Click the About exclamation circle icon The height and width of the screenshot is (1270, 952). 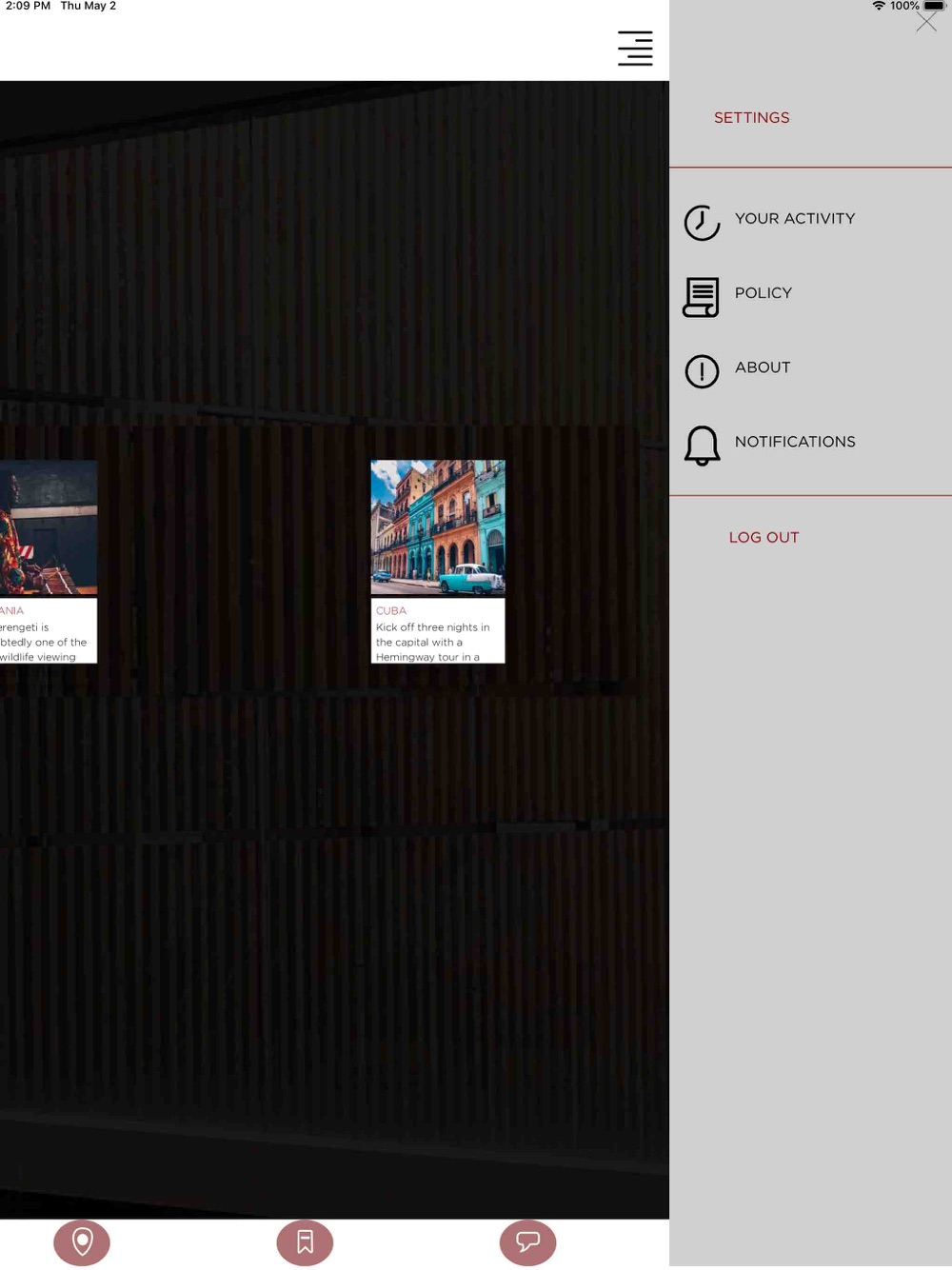coord(702,371)
